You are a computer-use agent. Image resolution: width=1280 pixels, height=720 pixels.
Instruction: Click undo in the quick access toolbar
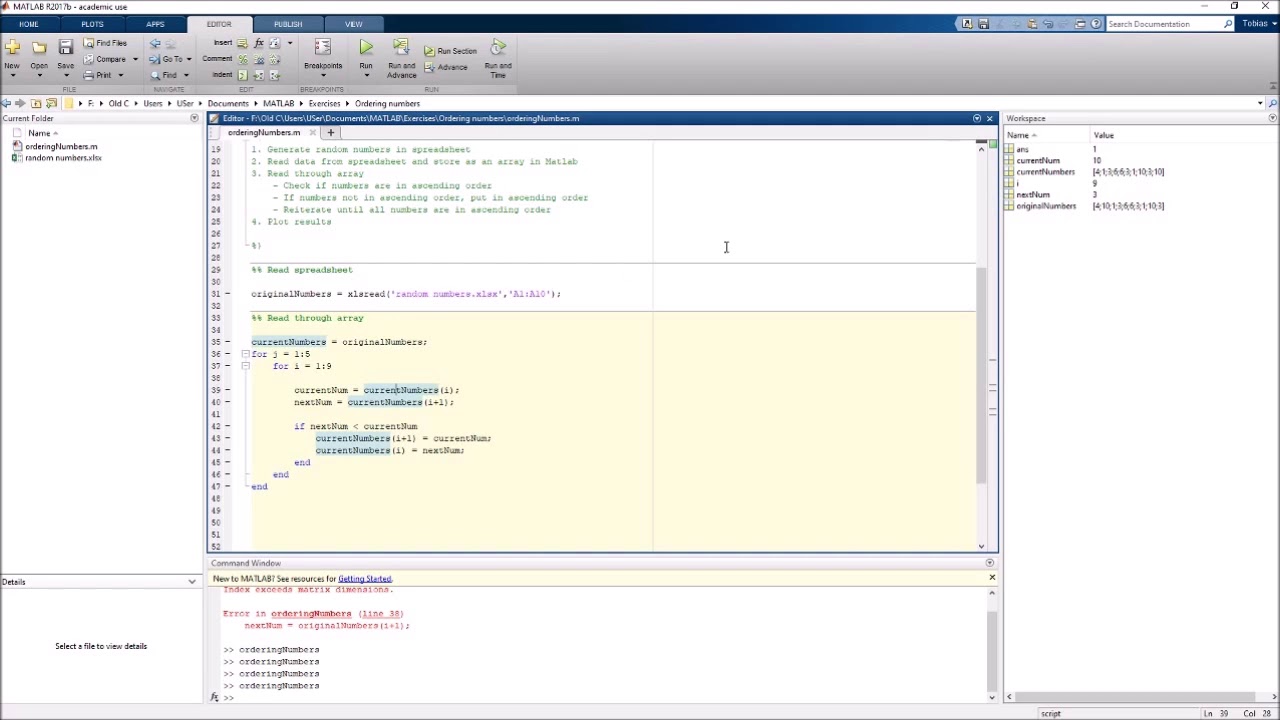tap(1047, 24)
